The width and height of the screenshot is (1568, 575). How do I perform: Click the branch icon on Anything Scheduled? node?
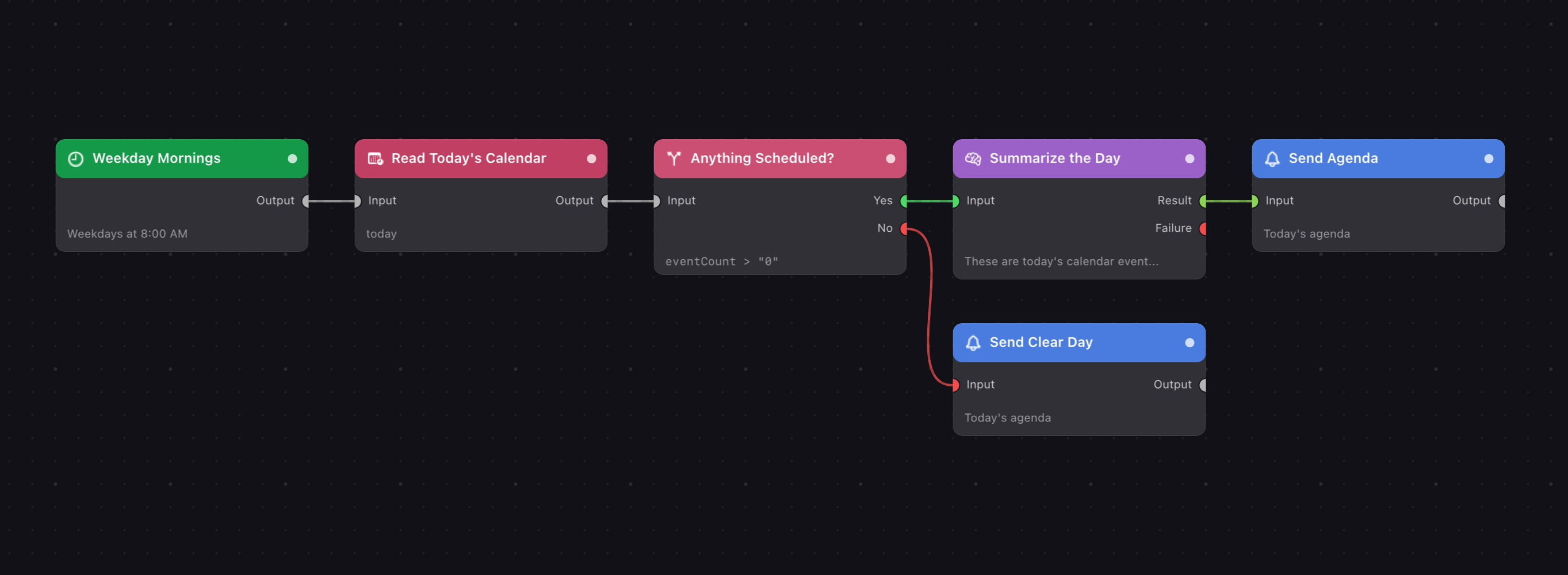coord(674,159)
